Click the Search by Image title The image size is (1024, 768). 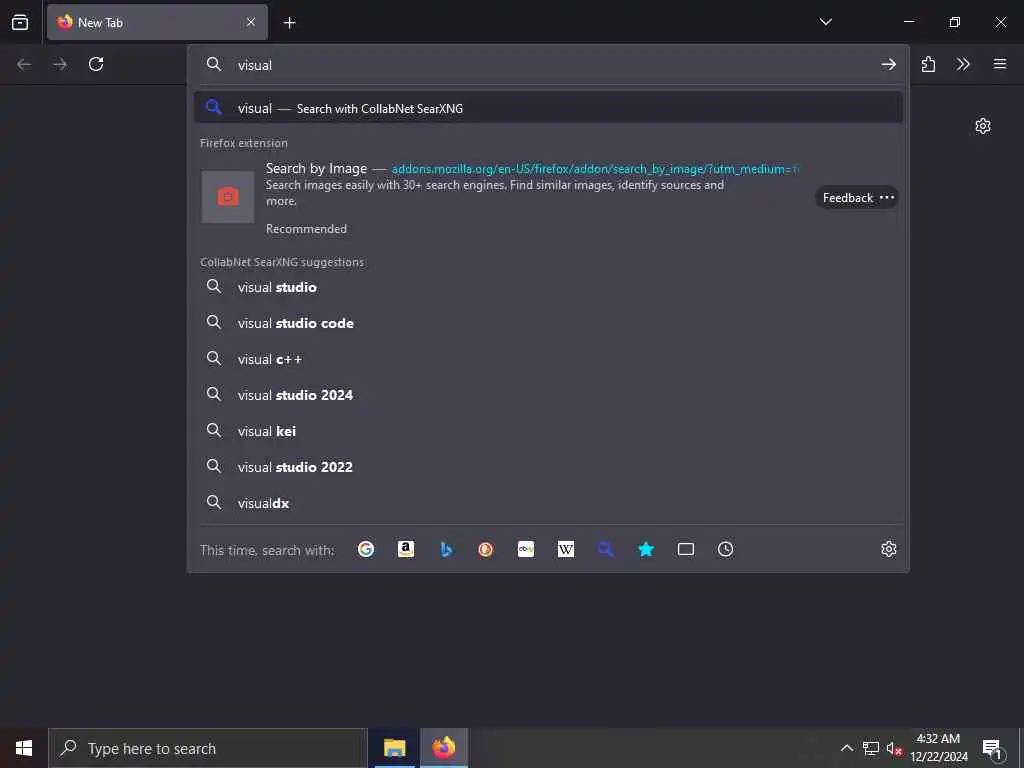click(x=316, y=168)
